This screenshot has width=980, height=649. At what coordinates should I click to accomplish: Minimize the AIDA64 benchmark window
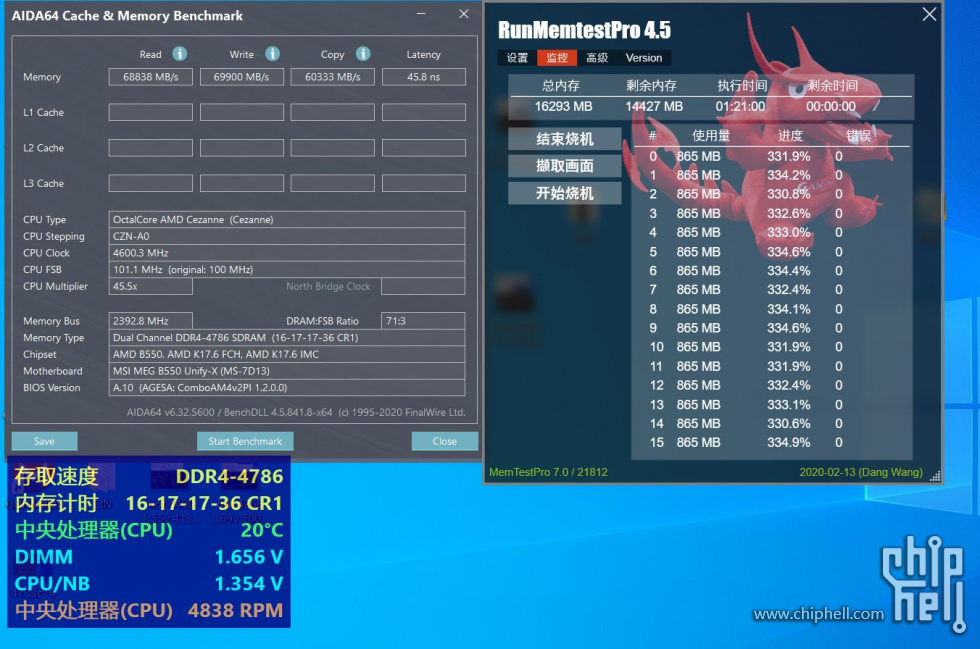pyautogui.click(x=421, y=14)
